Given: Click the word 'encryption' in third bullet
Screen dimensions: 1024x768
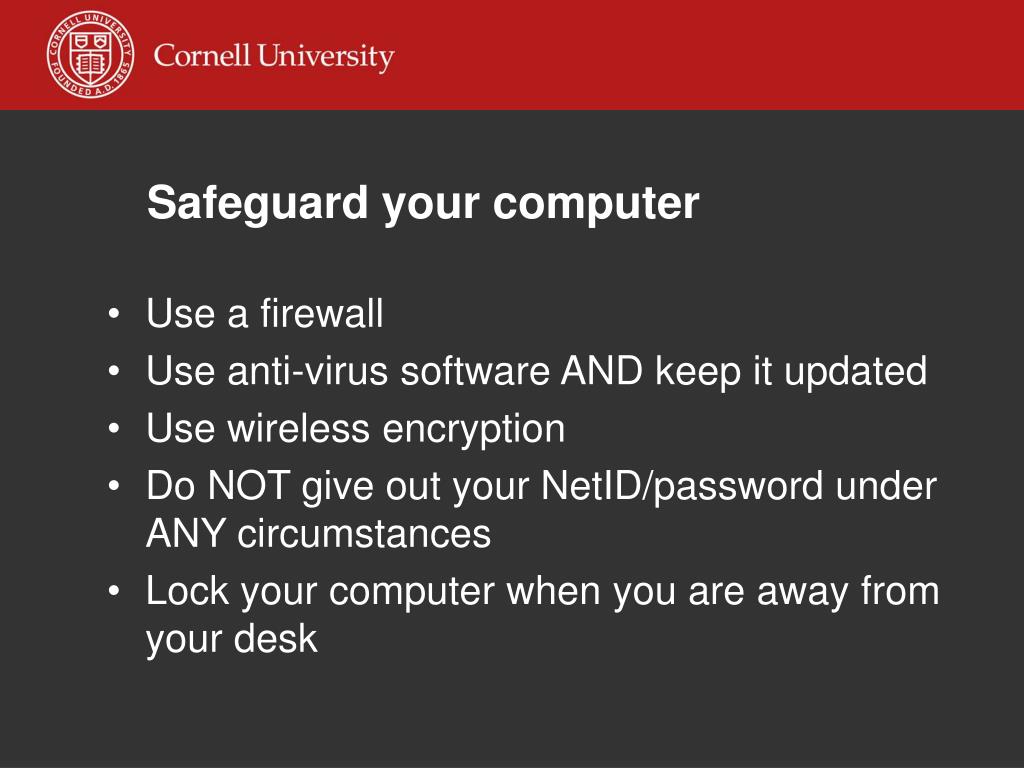Looking at the screenshot, I should click(x=473, y=430).
